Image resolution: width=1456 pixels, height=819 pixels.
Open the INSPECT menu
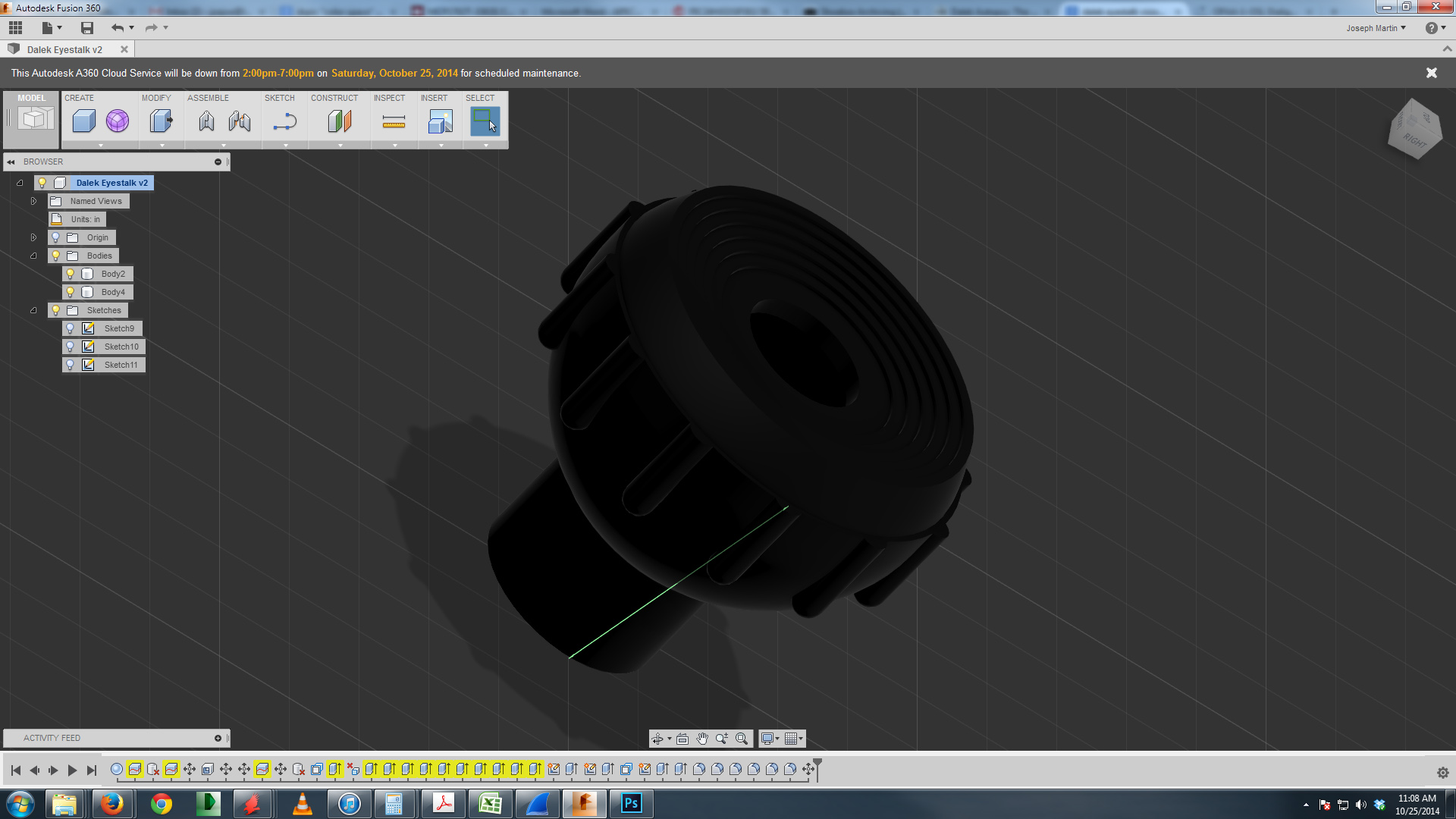pos(389,98)
